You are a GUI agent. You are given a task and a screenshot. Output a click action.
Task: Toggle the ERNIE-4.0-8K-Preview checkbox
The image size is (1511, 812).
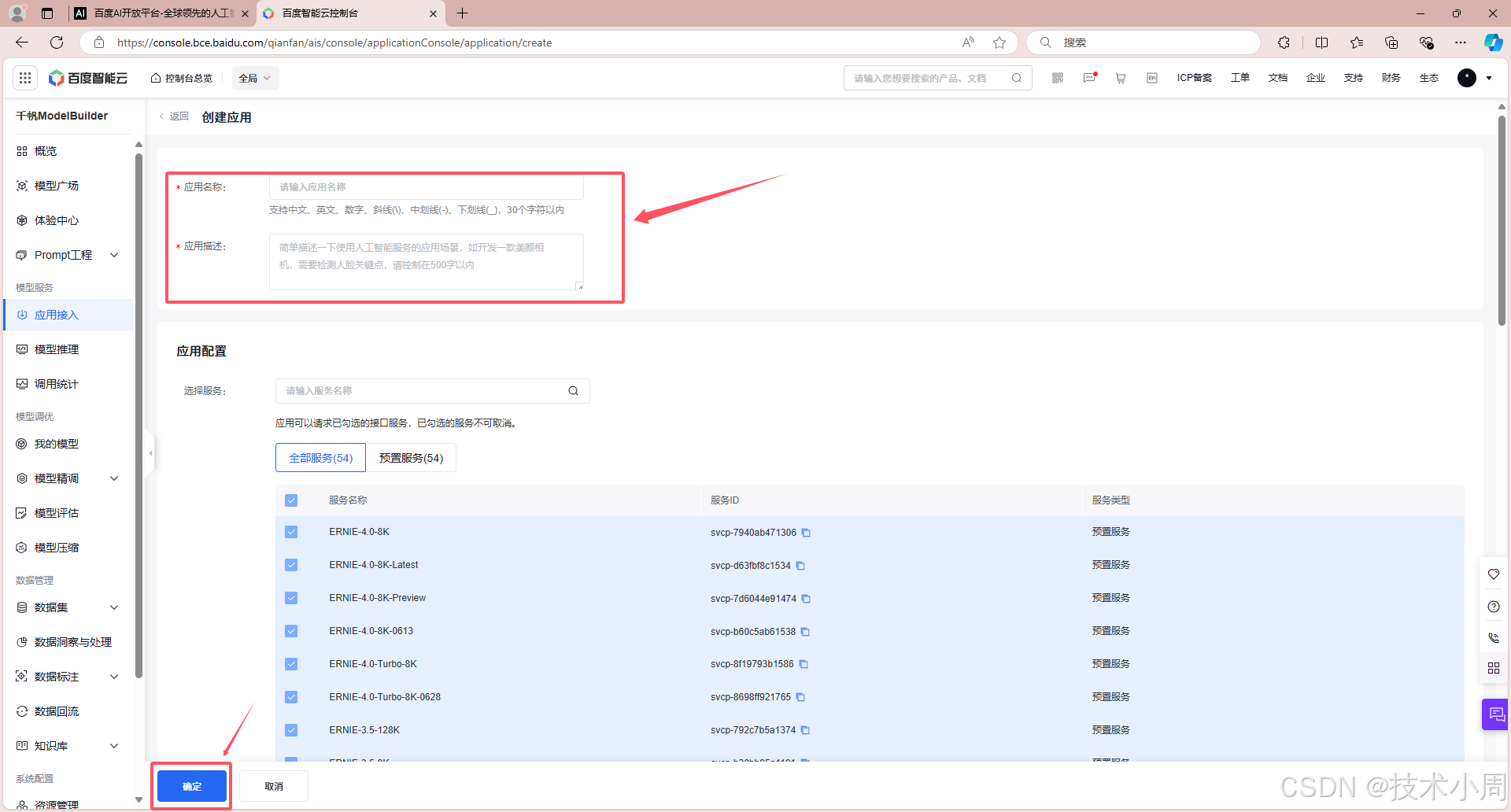coord(291,598)
